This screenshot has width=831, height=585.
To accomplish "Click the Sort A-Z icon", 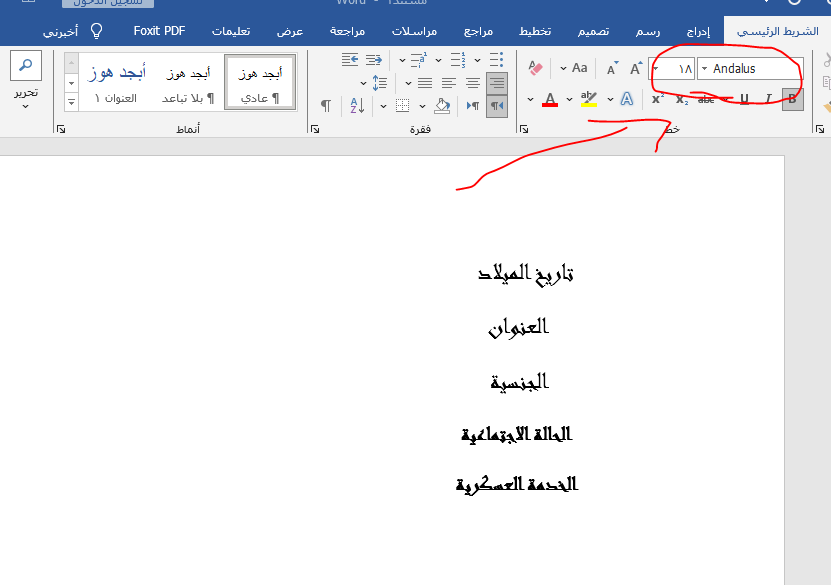I will (x=357, y=106).
